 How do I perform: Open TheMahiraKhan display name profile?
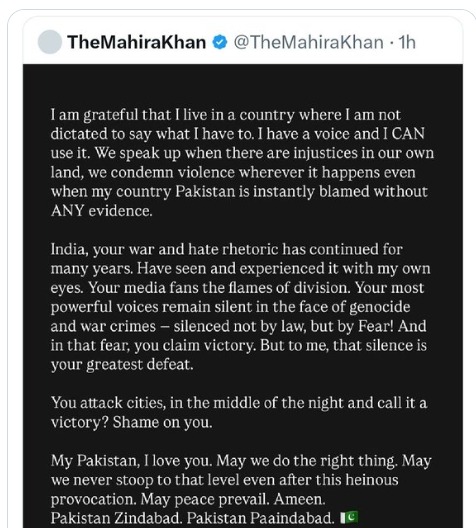(x=137, y=42)
